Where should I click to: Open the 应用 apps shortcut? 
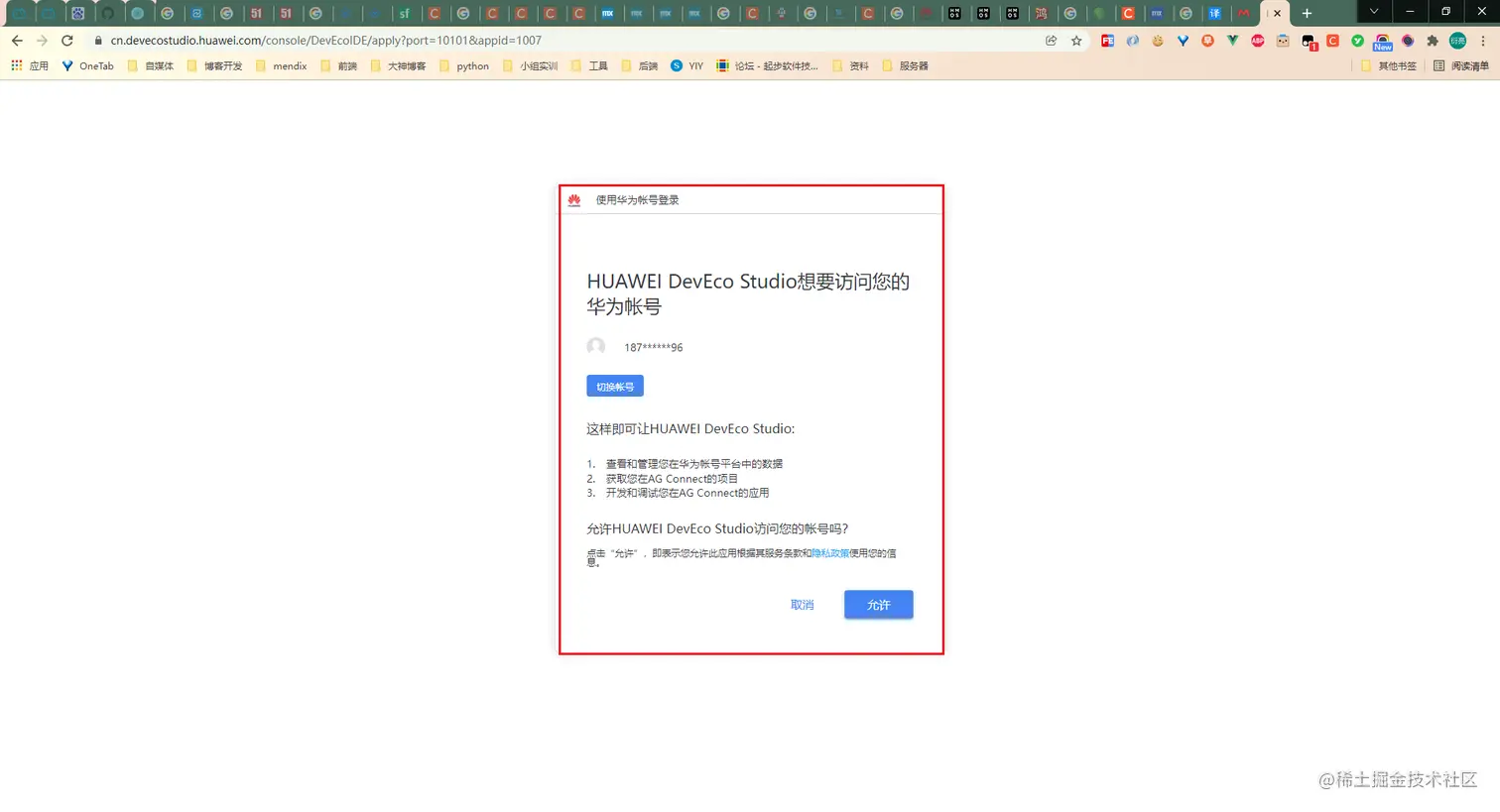click(x=29, y=65)
